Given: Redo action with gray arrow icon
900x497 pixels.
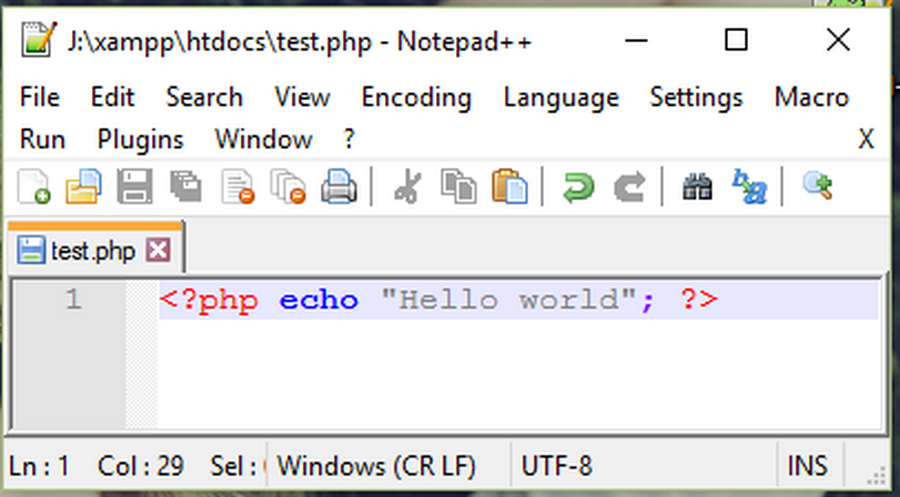Looking at the screenshot, I should tap(629, 188).
